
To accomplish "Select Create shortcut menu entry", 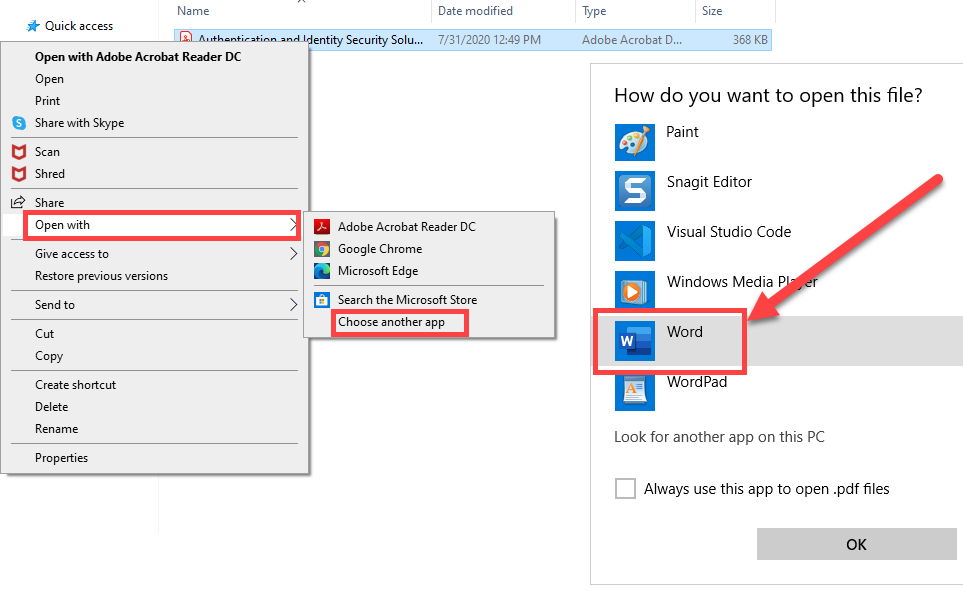I will [x=76, y=385].
